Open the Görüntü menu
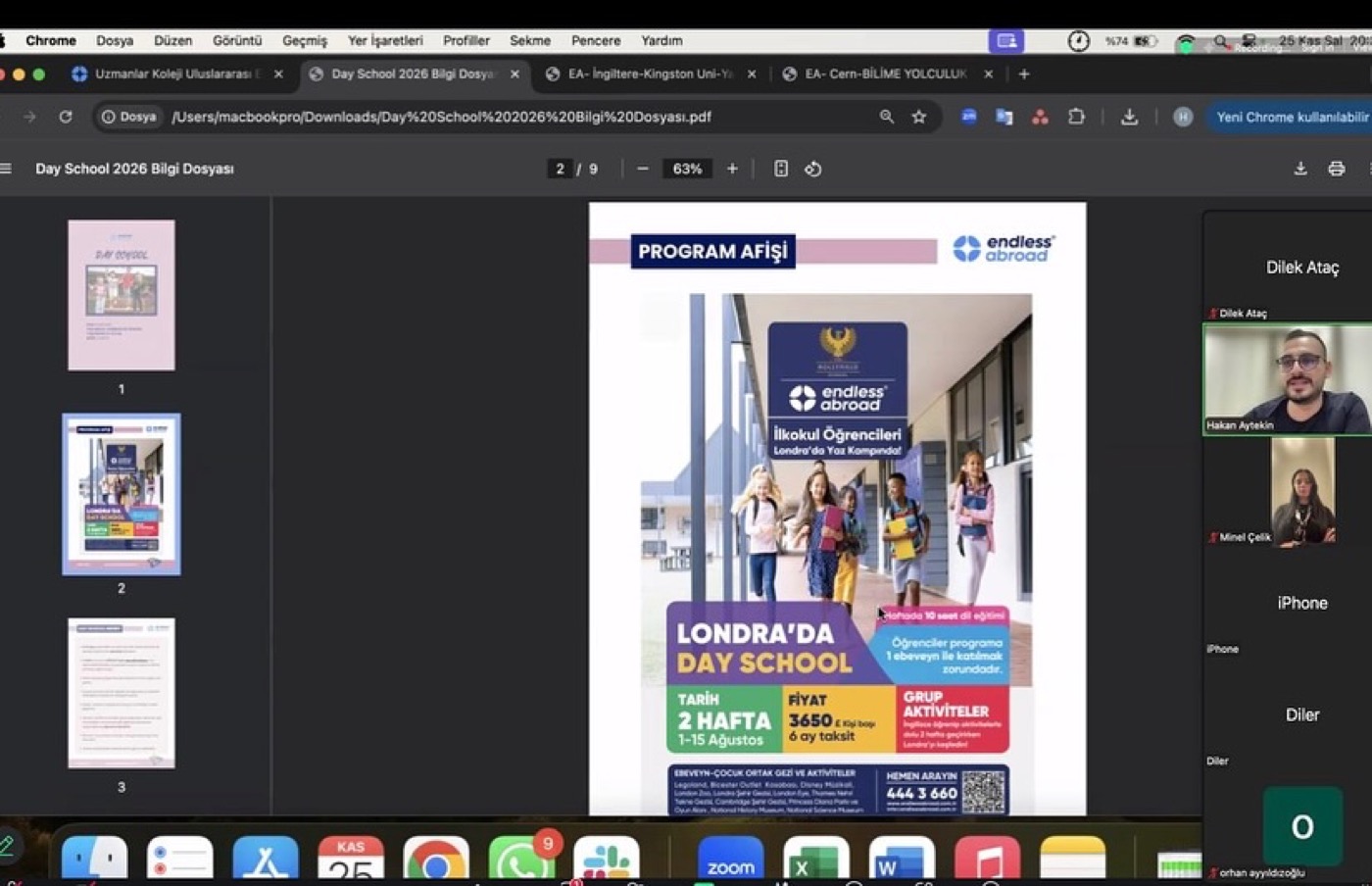 click(x=237, y=40)
